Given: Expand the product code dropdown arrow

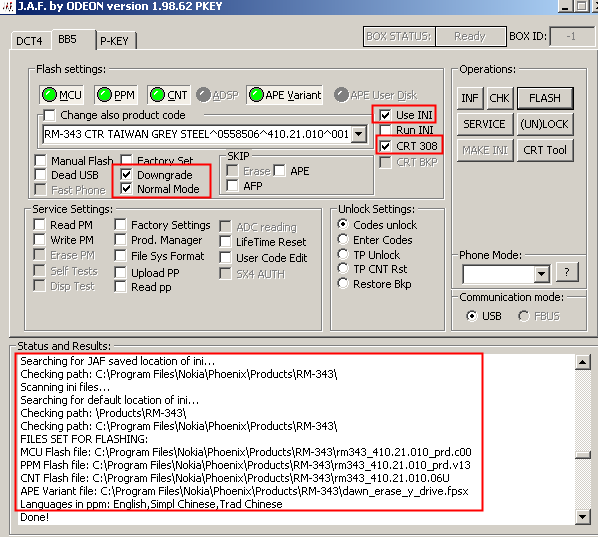Looking at the screenshot, I should pyautogui.click(x=358, y=134).
